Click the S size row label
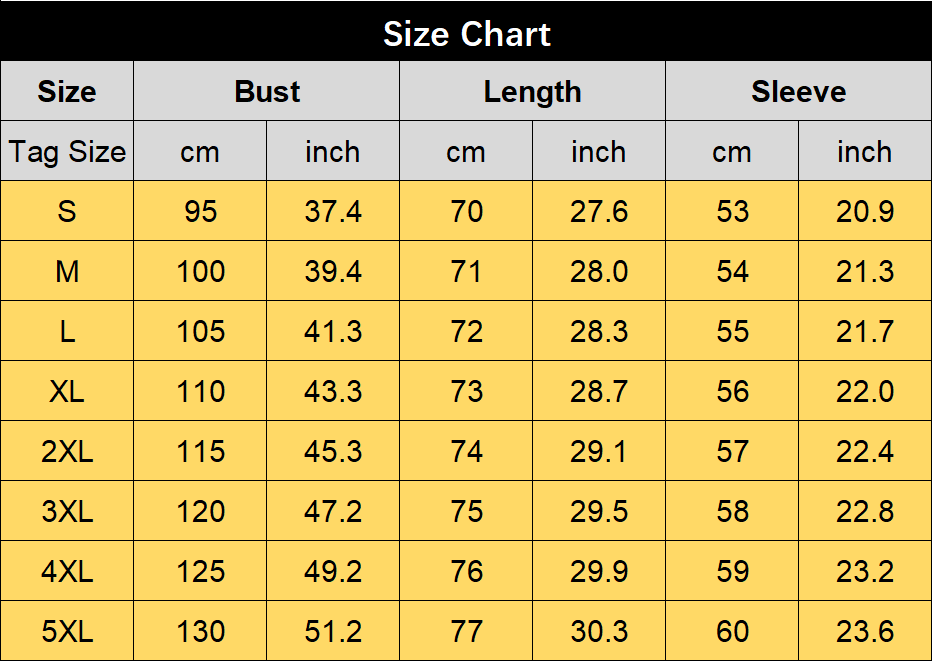The height and width of the screenshot is (662, 933). tap(67, 211)
